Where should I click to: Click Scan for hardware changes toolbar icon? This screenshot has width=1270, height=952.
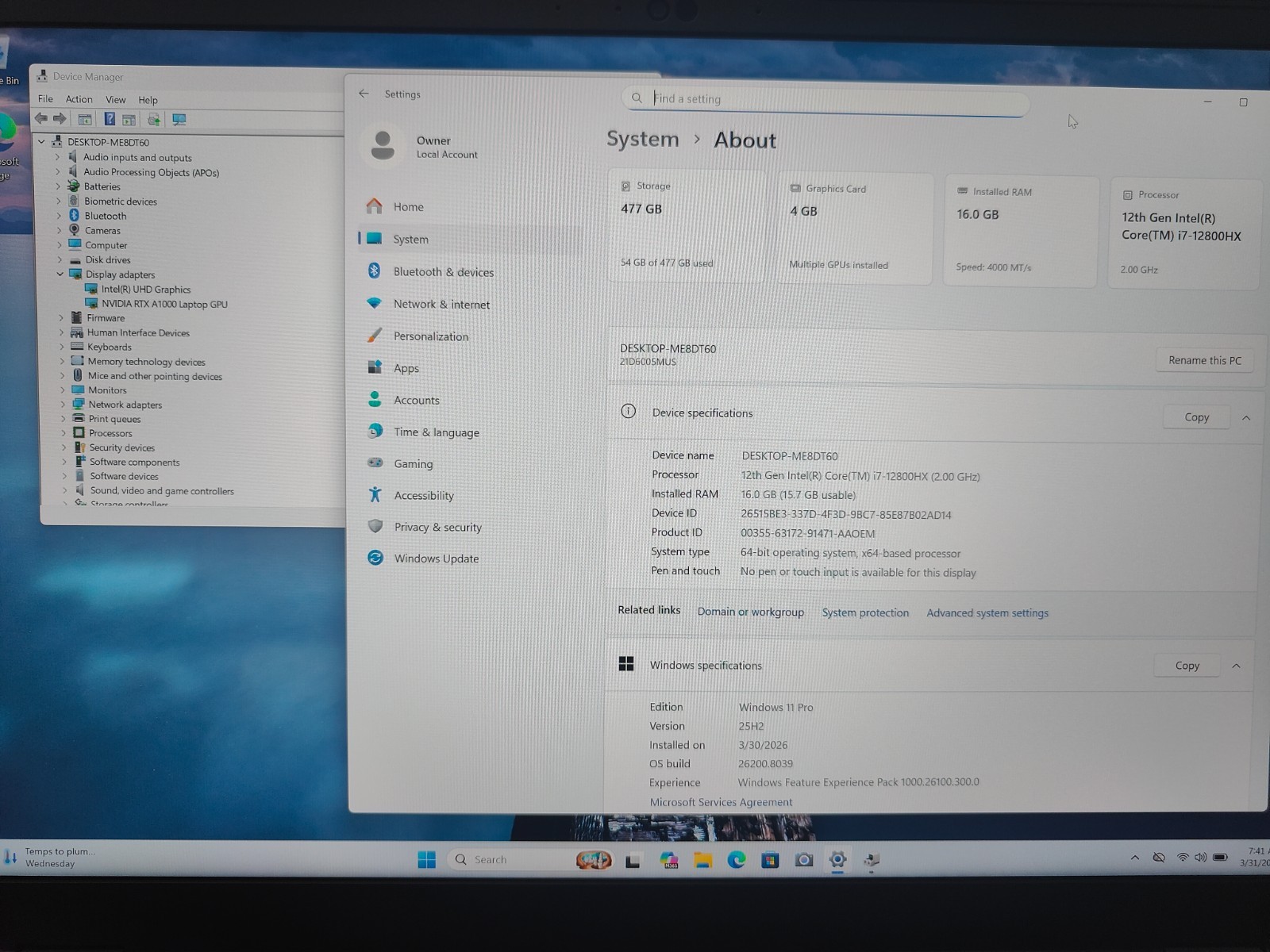tap(179, 120)
